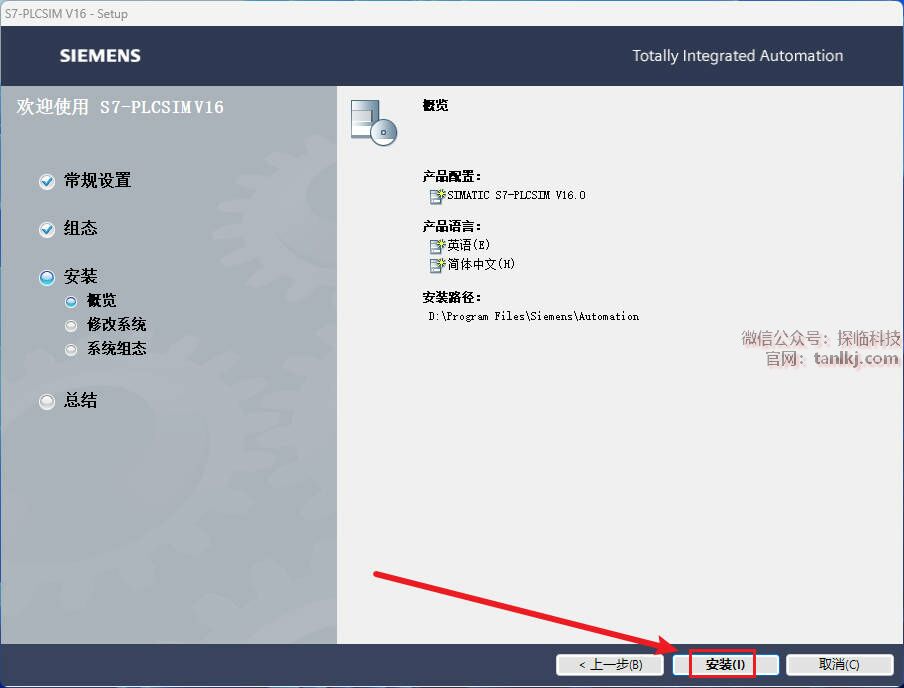Click the 产品配置: heading

coord(451,176)
